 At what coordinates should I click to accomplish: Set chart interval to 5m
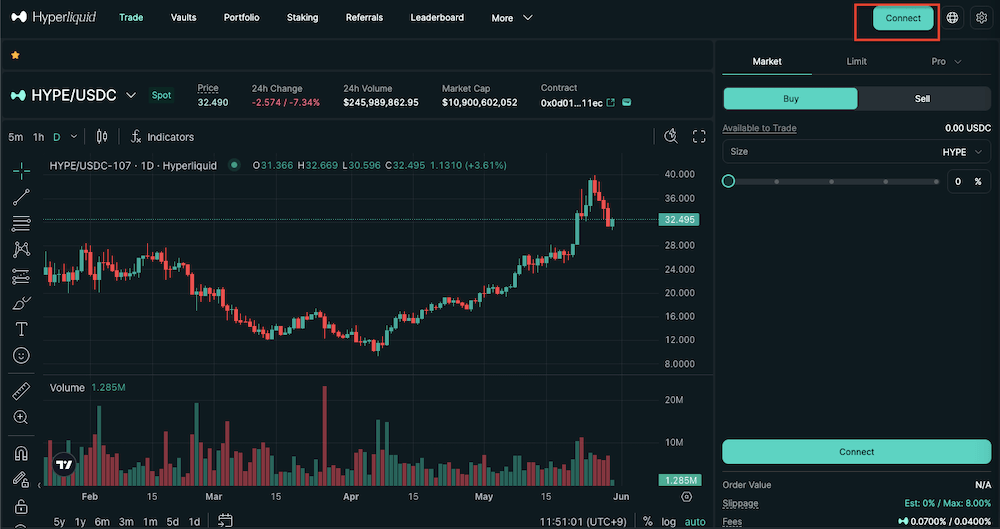click(x=15, y=137)
